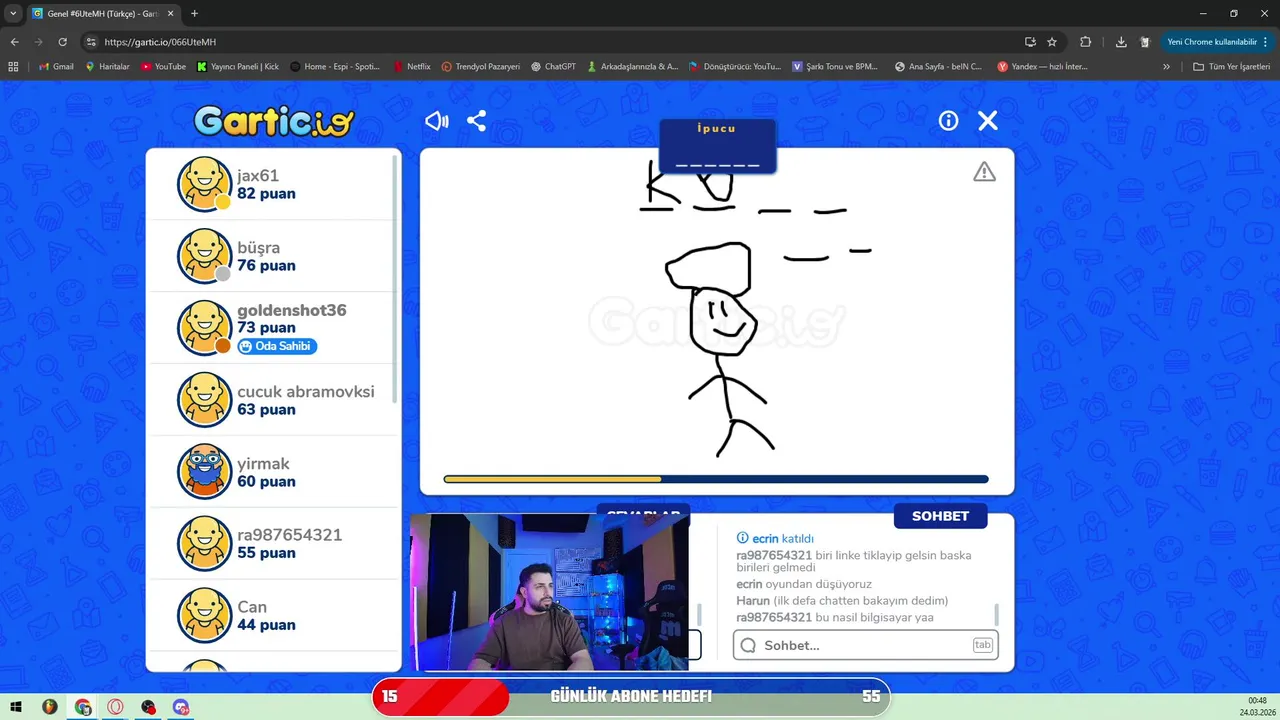Open the Chrome extensions puzzle icon
1280x720 pixels.
pos(1085,42)
